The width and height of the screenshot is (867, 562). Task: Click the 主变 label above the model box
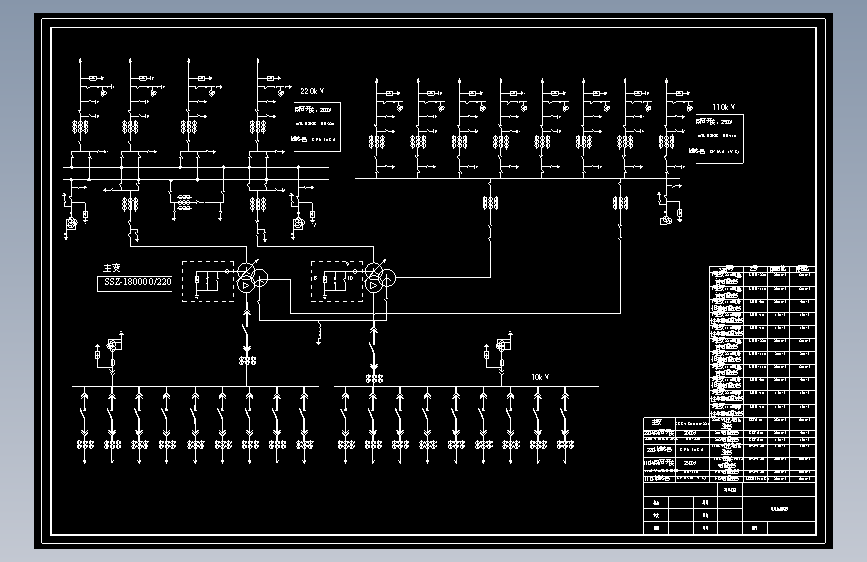[x=111, y=268]
